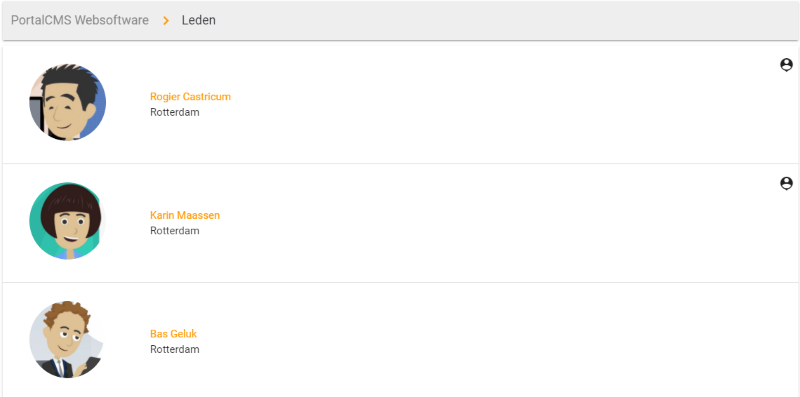This screenshot has width=800, height=397.
Task: Open the Rogier Castricum profile link
Action: tap(190, 96)
